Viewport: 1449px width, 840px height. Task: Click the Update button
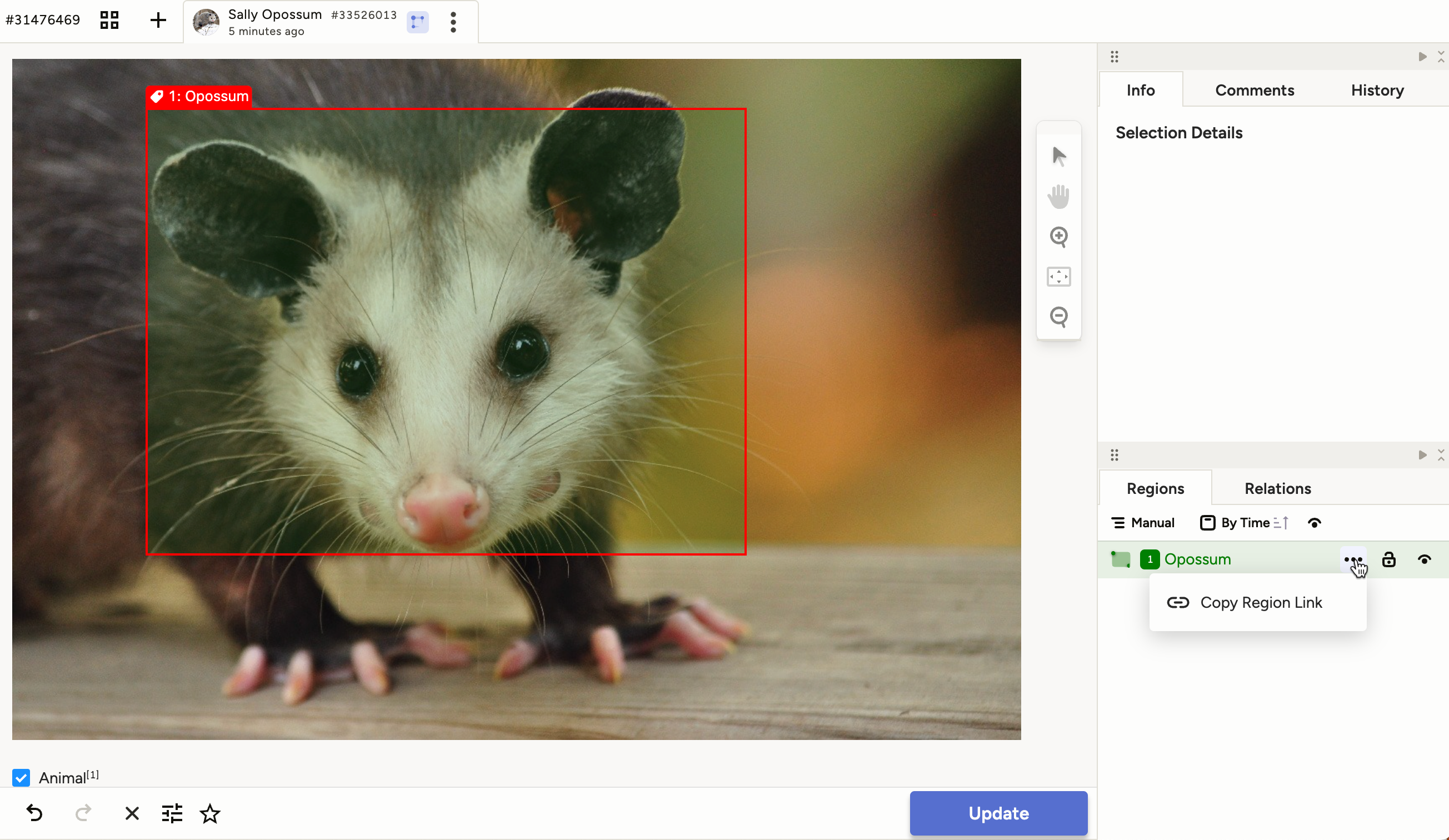(x=998, y=813)
